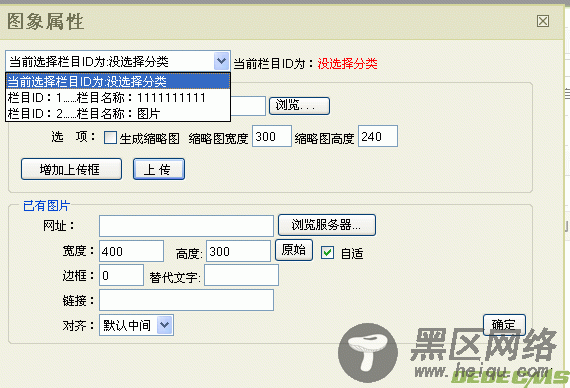This screenshot has width=570, height=388.
Task: Close the 图象属性 dialog
Action: (543, 21)
